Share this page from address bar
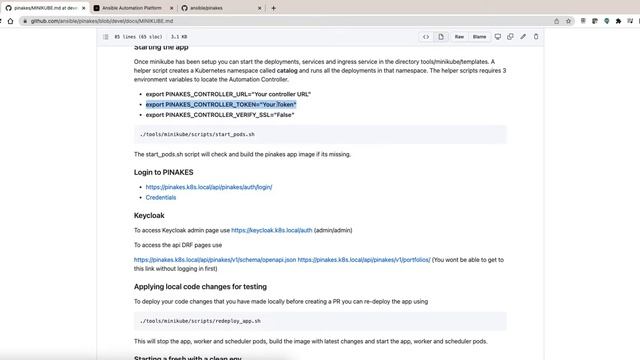This screenshot has width=640, height=360. 556,21
